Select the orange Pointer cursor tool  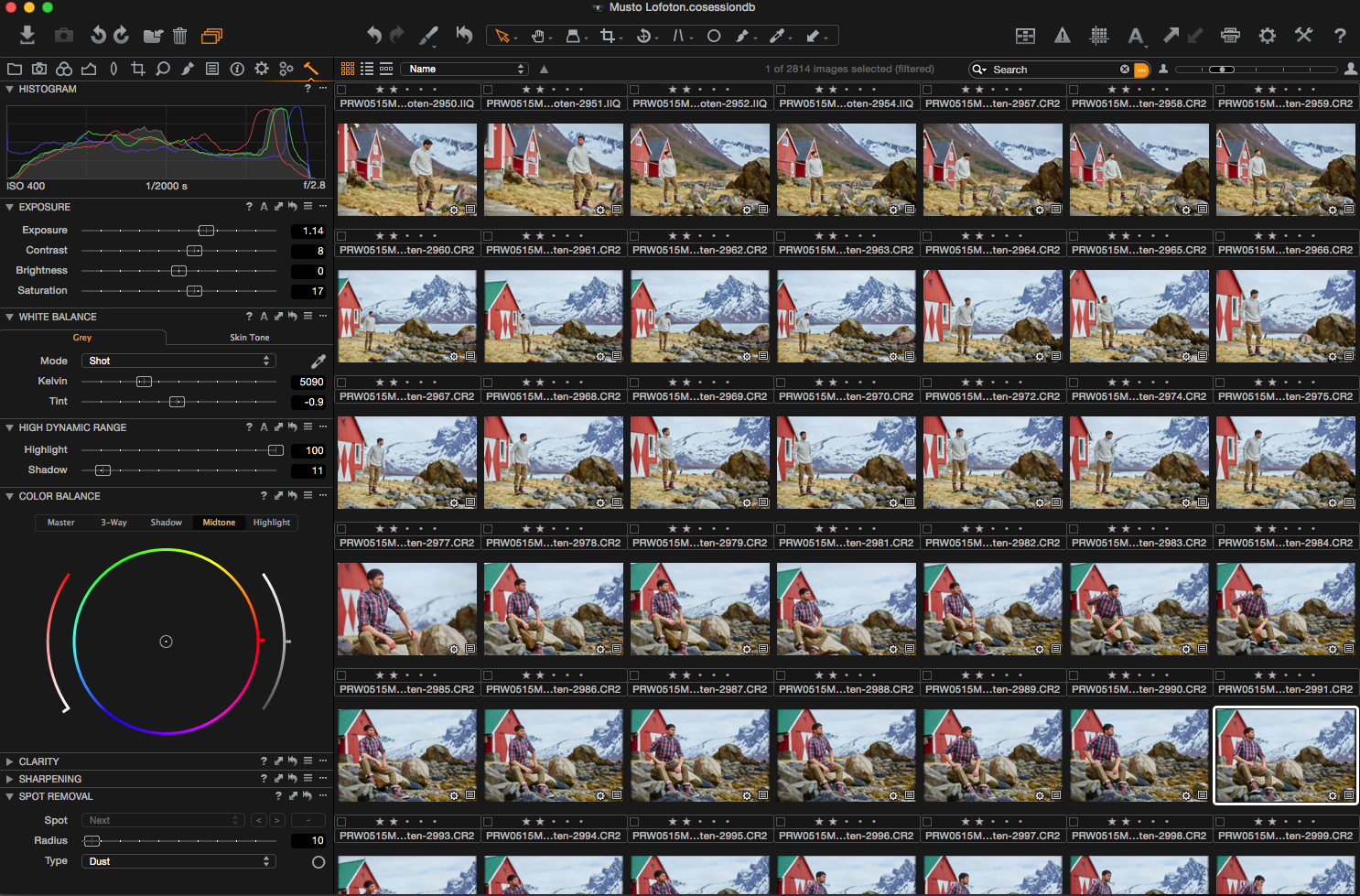pos(503,36)
